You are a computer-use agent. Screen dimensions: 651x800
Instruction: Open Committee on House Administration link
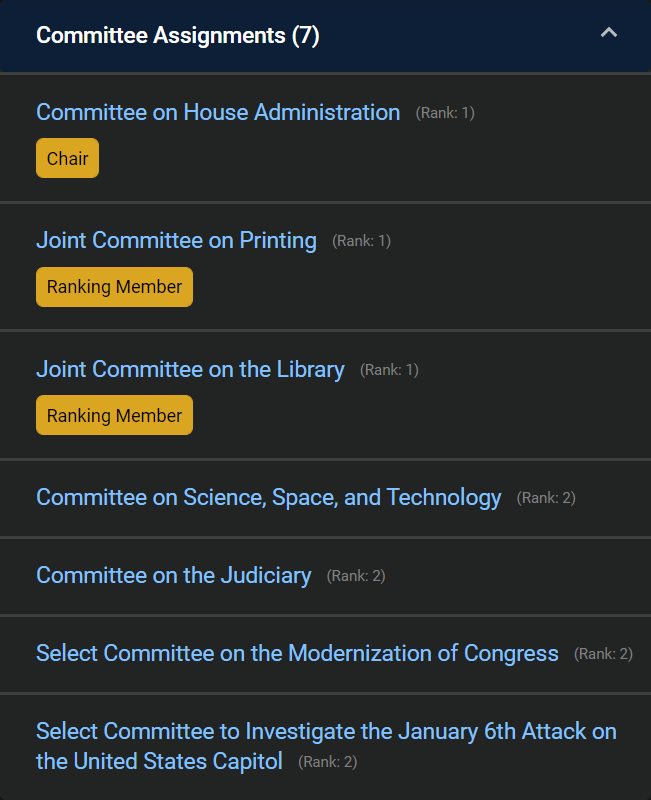pyautogui.click(x=218, y=112)
